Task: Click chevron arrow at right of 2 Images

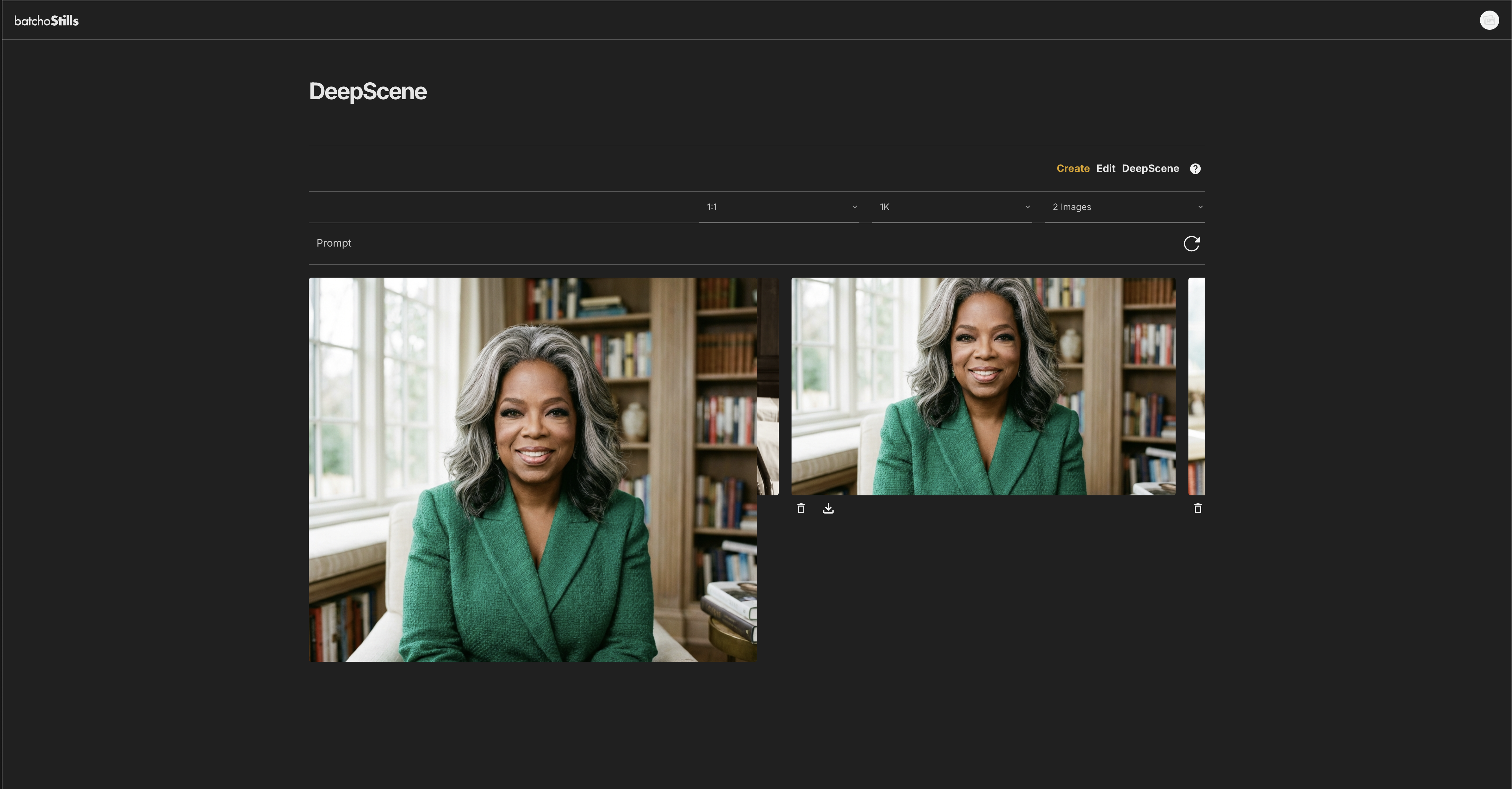Action: [1200, 207]
